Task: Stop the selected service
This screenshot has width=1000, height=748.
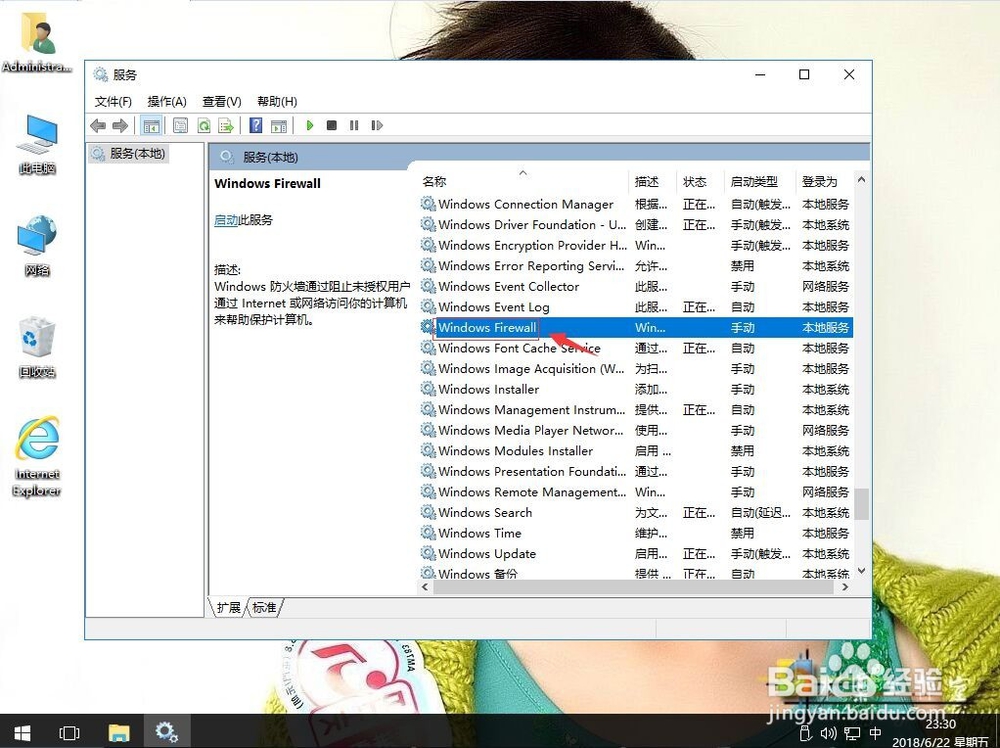Action: [332, 125]
